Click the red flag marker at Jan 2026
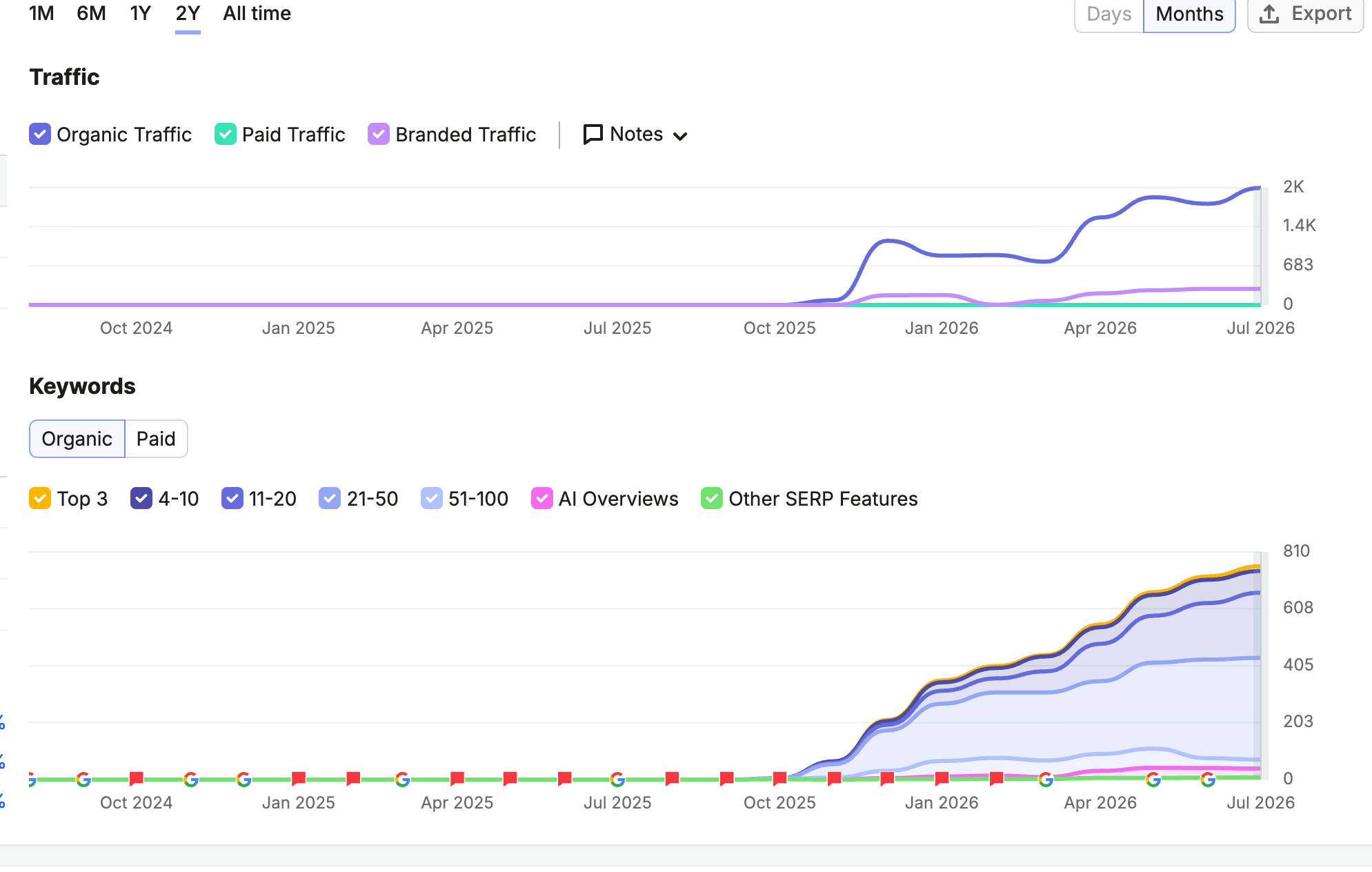 942,778
